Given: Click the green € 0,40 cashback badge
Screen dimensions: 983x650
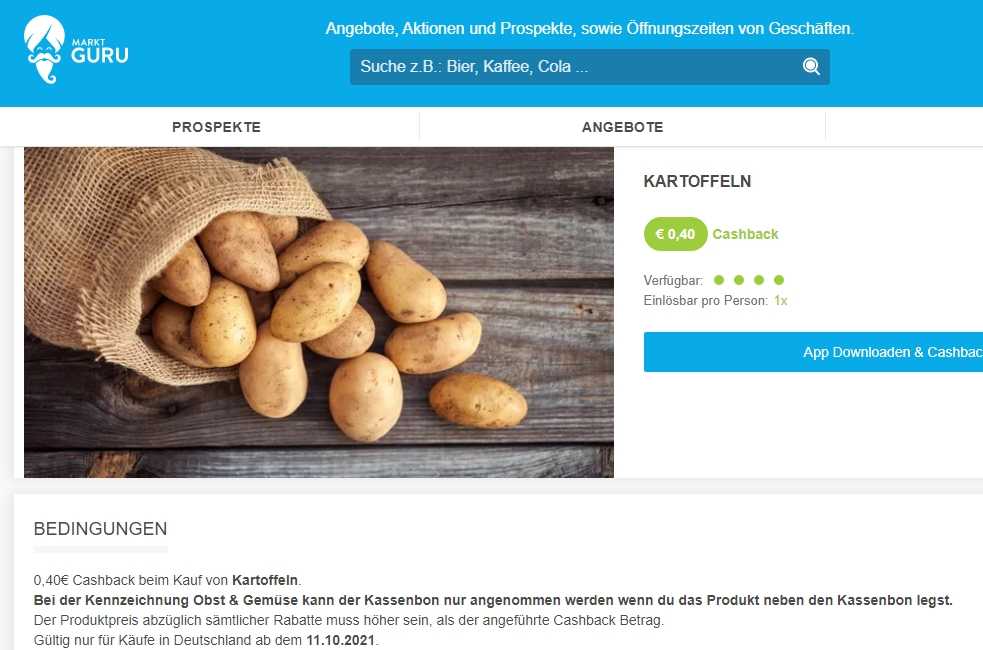Looking at the screenshot, I should 675,234.
